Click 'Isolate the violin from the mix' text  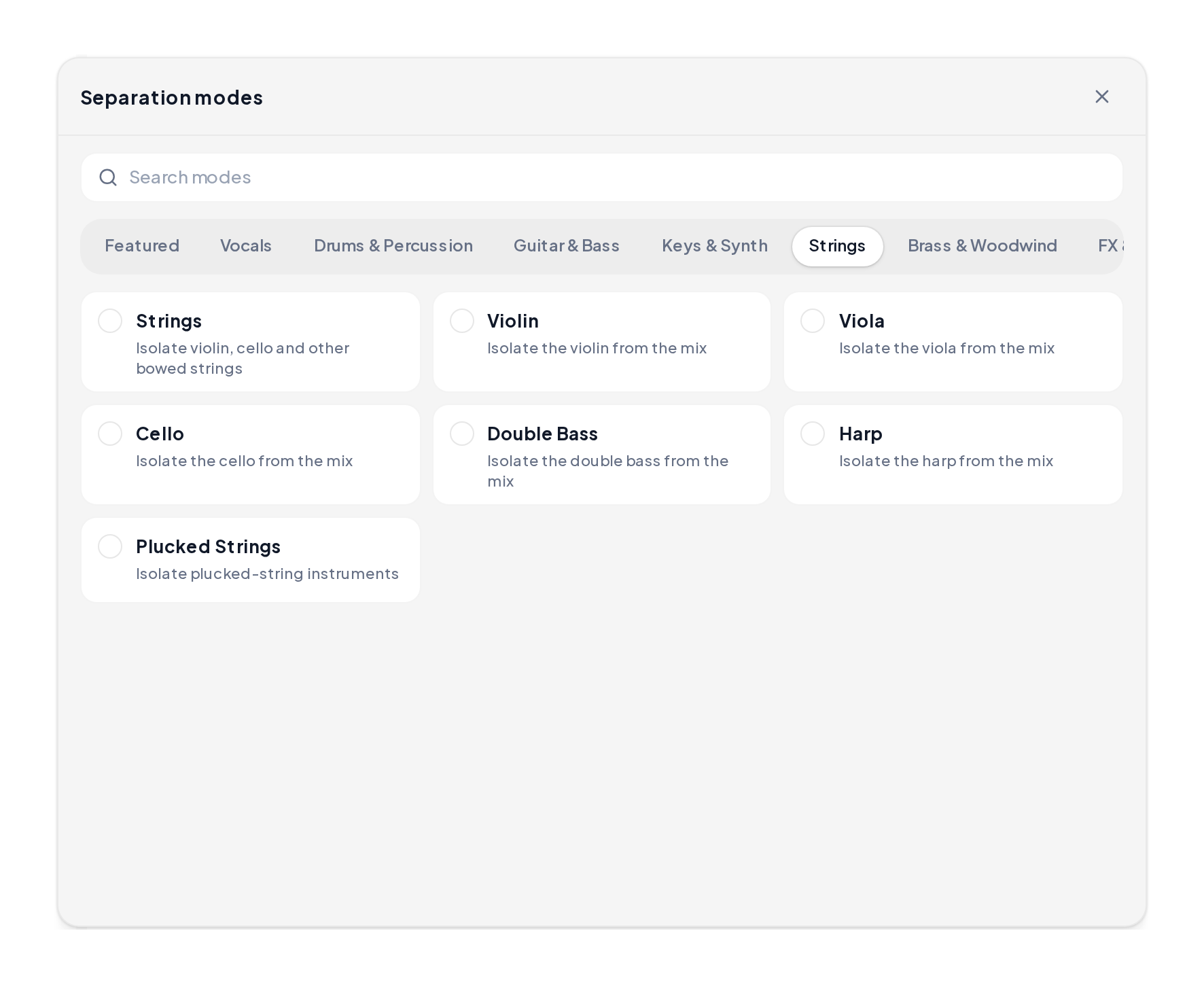pos(597,348)
